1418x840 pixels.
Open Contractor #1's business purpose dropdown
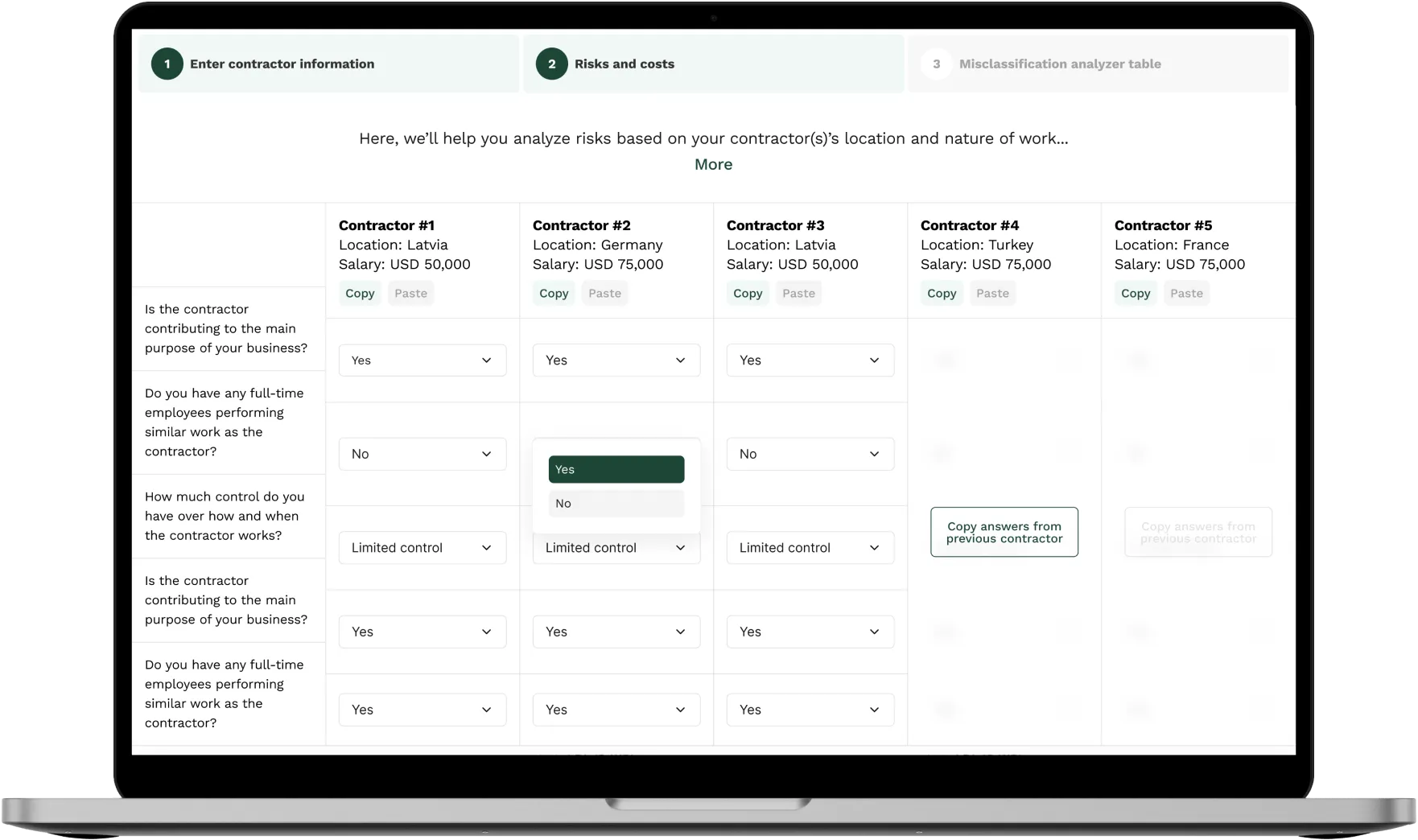tap(422, 360)
